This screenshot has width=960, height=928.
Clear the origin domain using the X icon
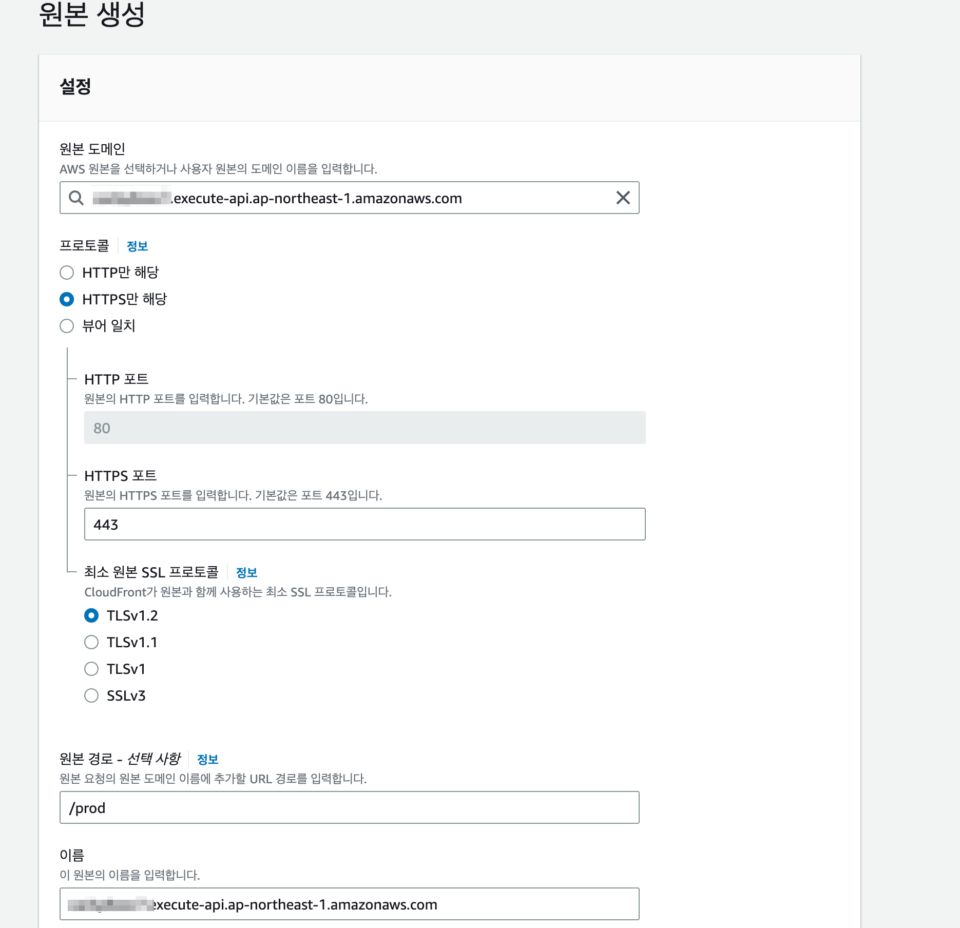[623, 197]
